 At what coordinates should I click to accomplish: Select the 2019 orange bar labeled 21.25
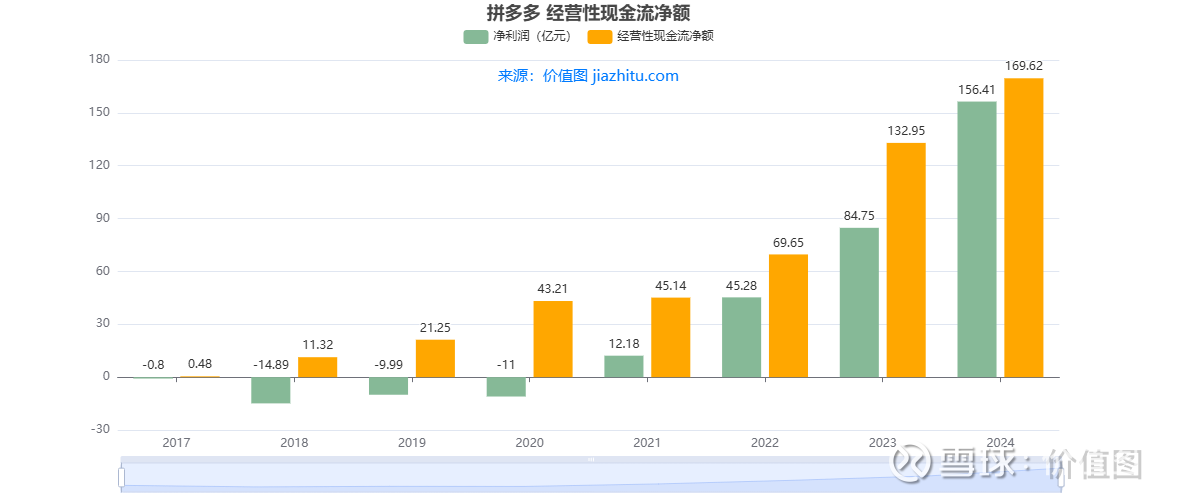[435, 358]
